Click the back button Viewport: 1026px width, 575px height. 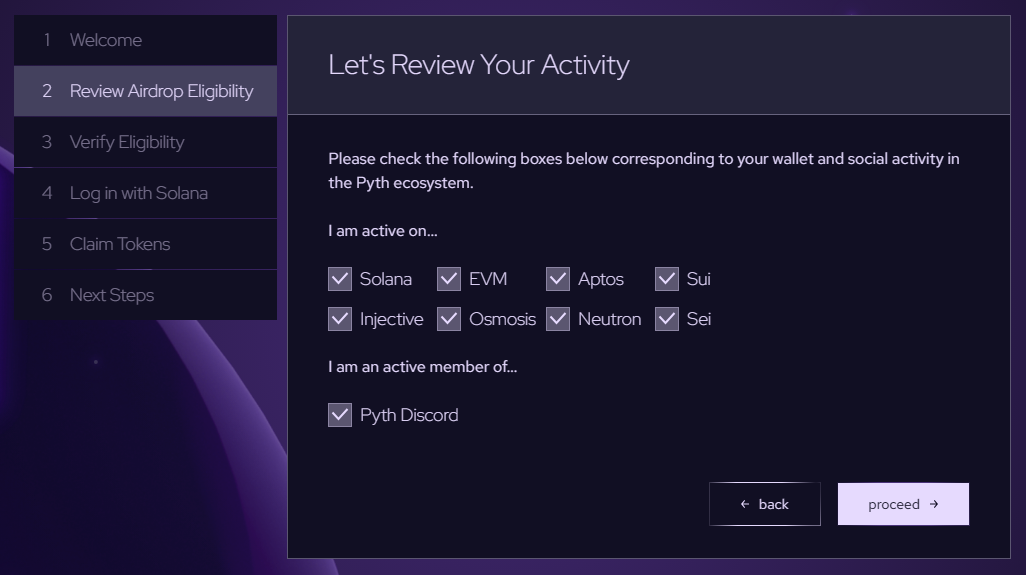(x=764, y=504)
